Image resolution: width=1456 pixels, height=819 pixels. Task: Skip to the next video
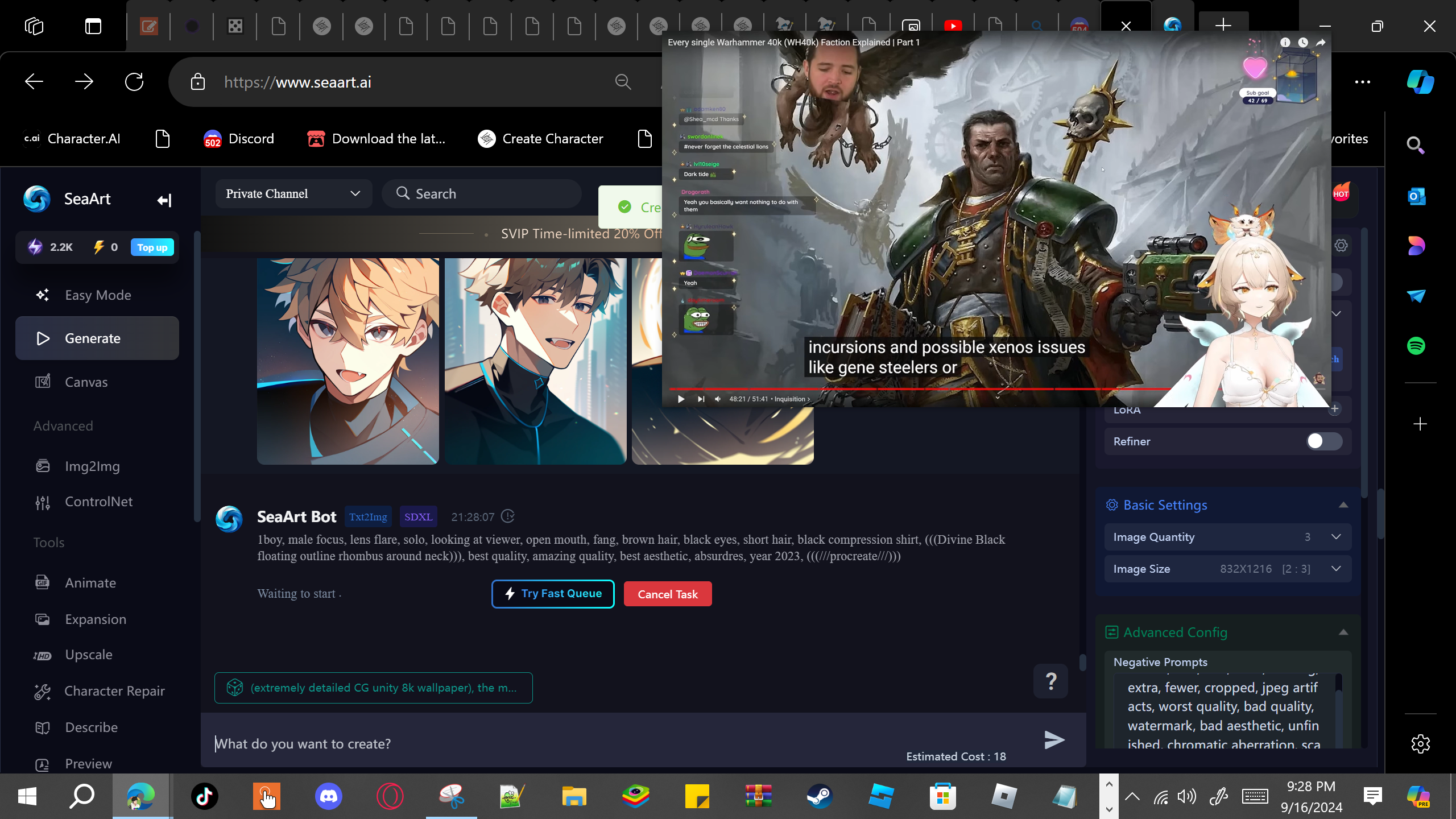pyautogui.click(x=701, y=399)
